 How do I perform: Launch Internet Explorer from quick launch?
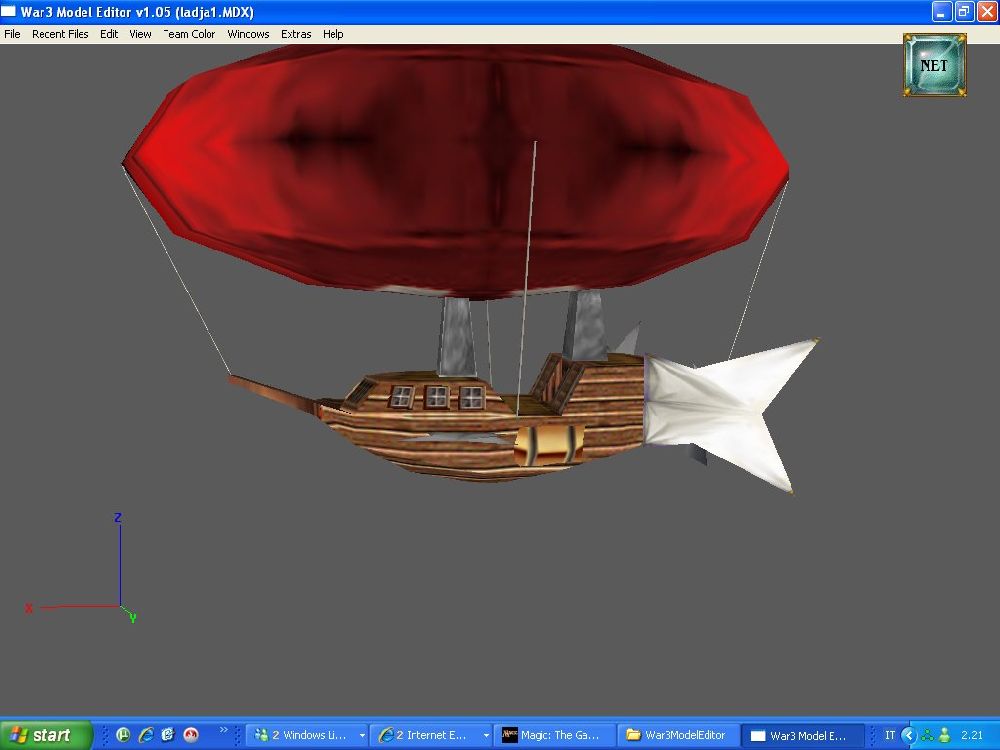(x=146, y=735)
